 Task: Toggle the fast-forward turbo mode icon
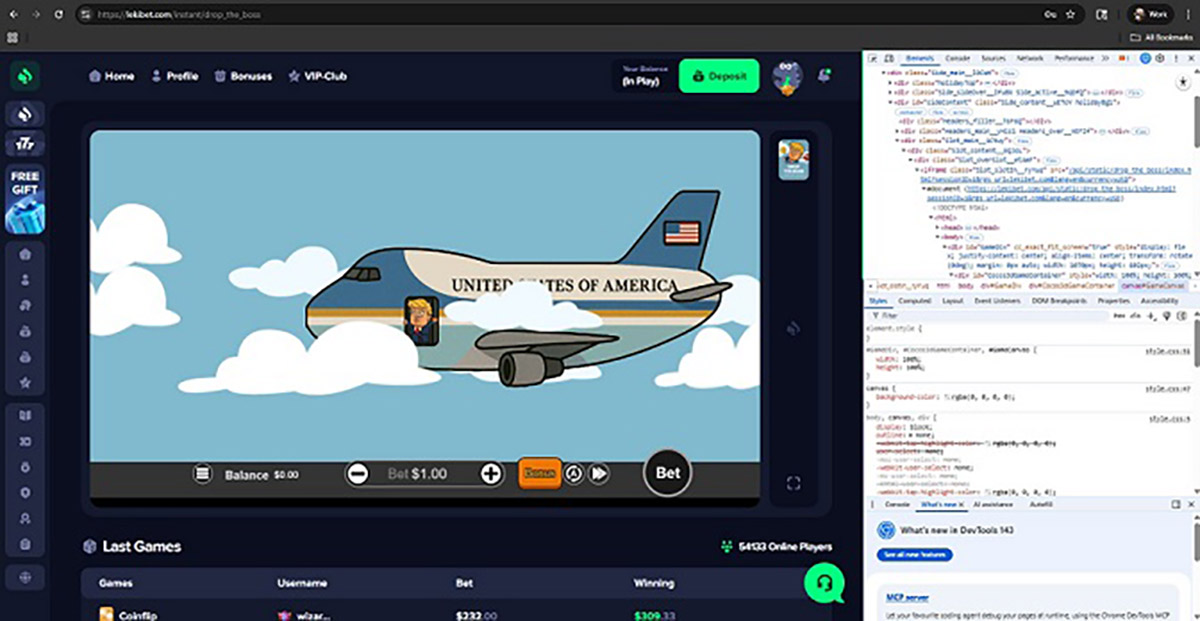[x=599, y=474]
